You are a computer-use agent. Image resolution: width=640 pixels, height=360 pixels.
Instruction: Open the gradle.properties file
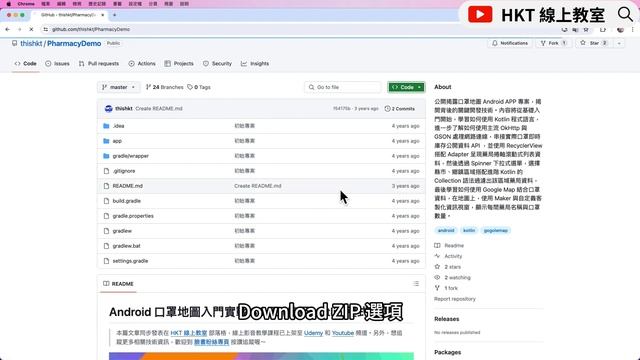pos(133,216)
